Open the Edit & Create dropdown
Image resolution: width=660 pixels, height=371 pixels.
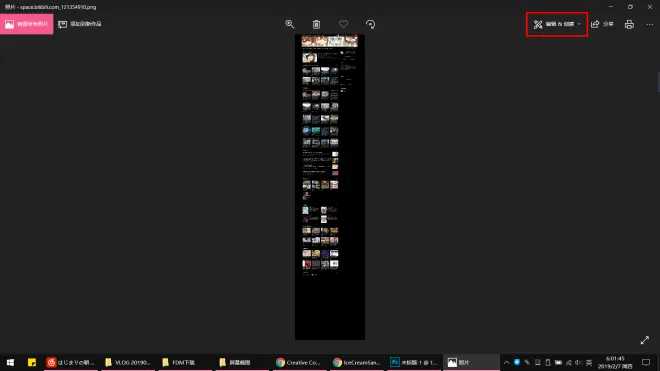[x=557, y=24]
